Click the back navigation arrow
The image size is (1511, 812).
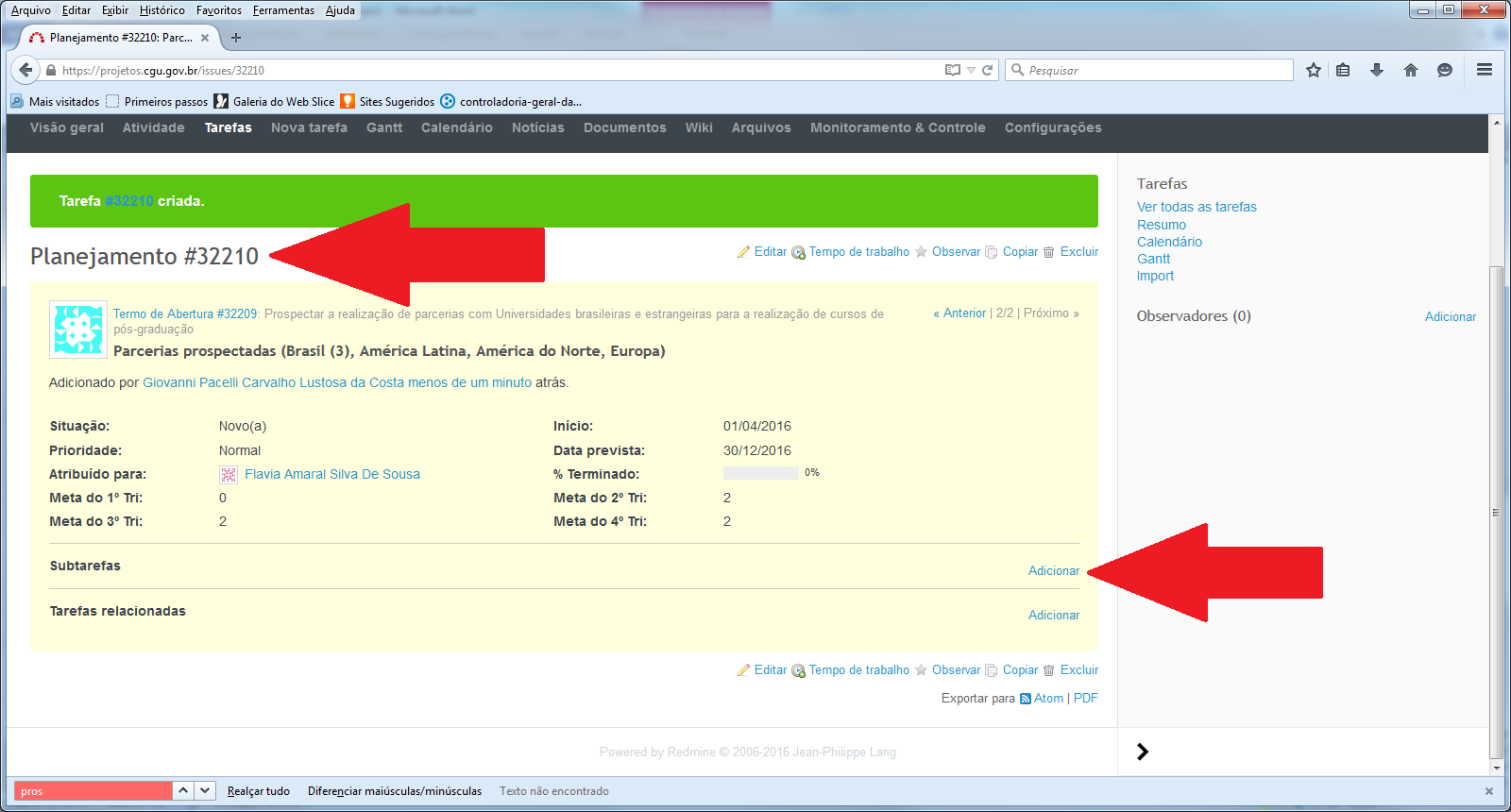[x=25, y=70]
